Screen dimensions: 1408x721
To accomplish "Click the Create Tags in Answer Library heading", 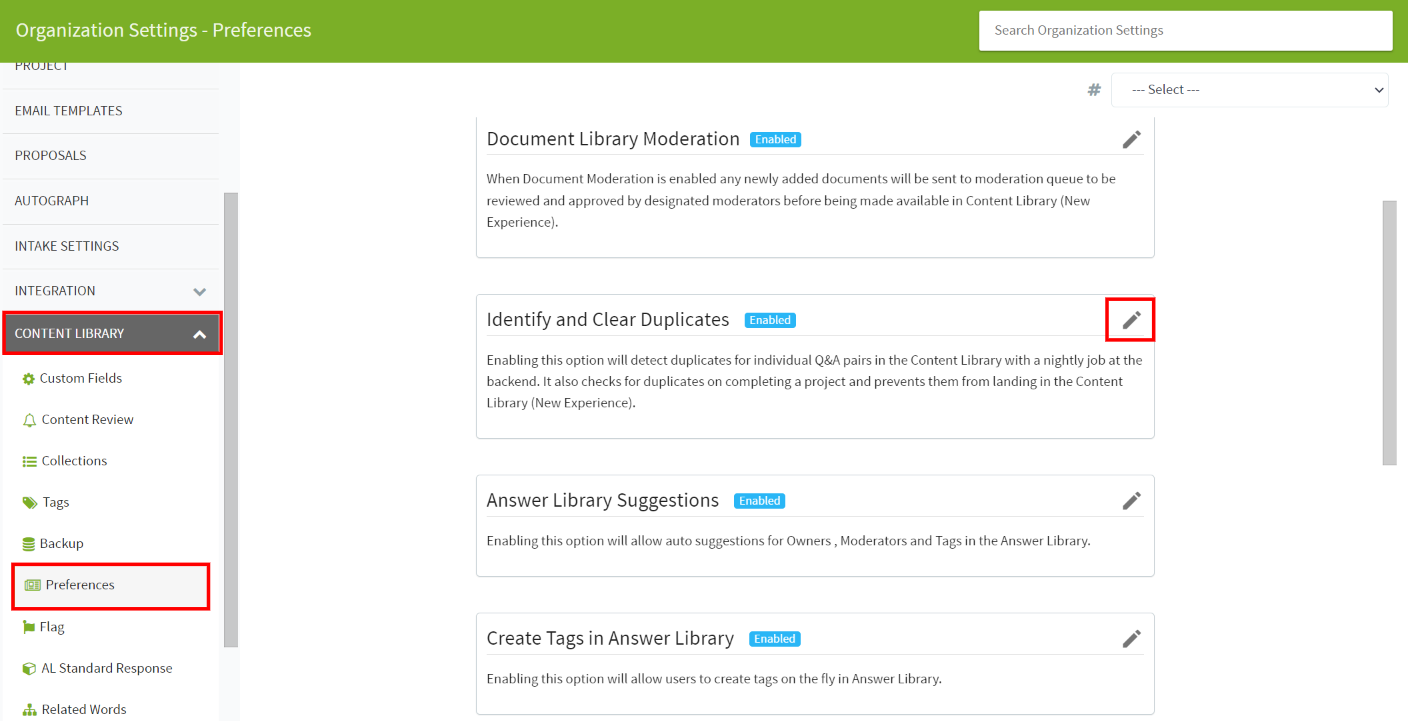I will [610, 639].
